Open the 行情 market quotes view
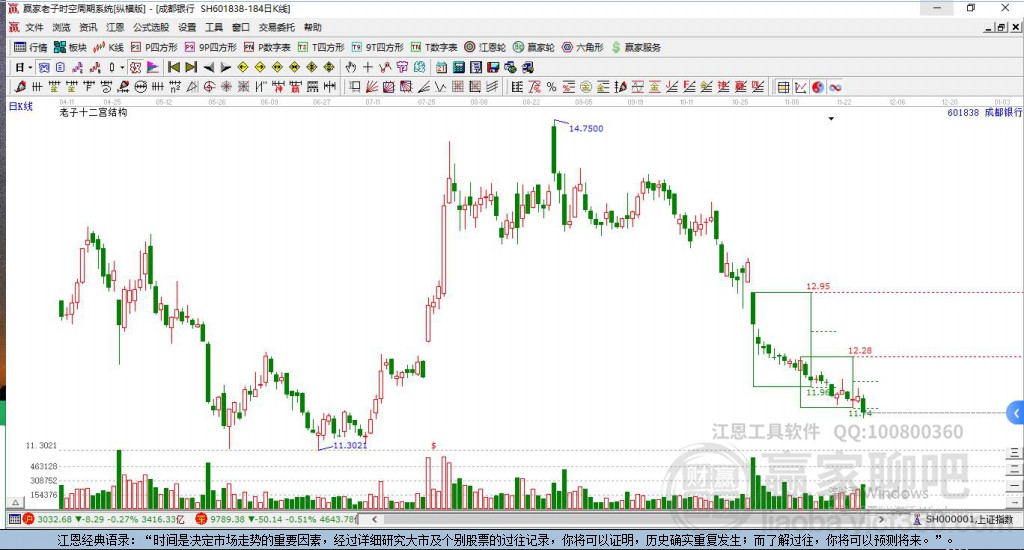The image size is (1024, 550). pos(31,47)
